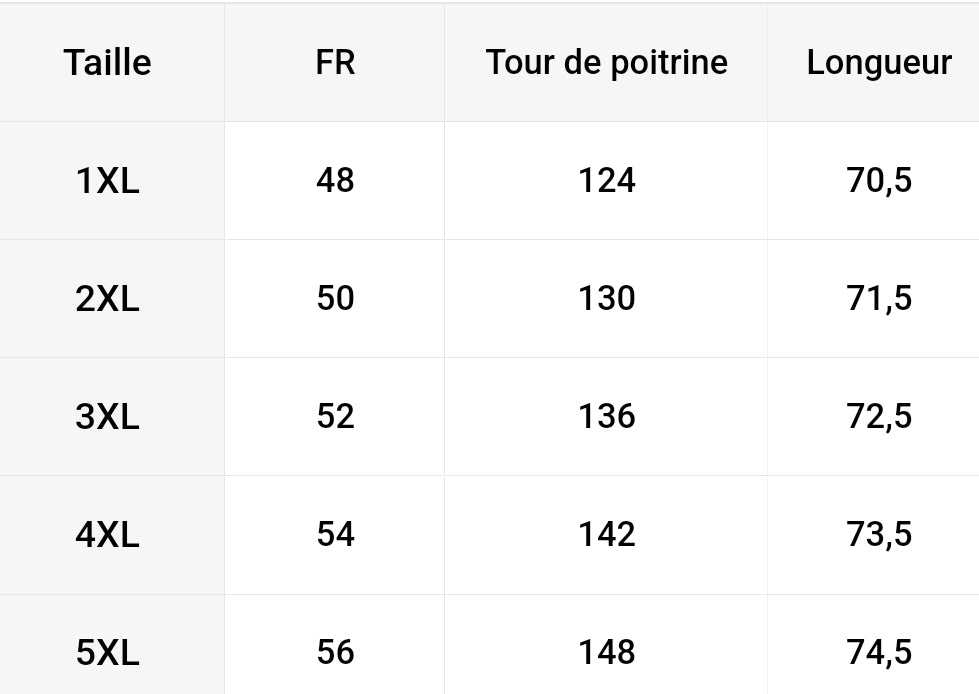Click chest measurement 136 cell
Viewport: 979px width, 694px height.
click(606, 416)
